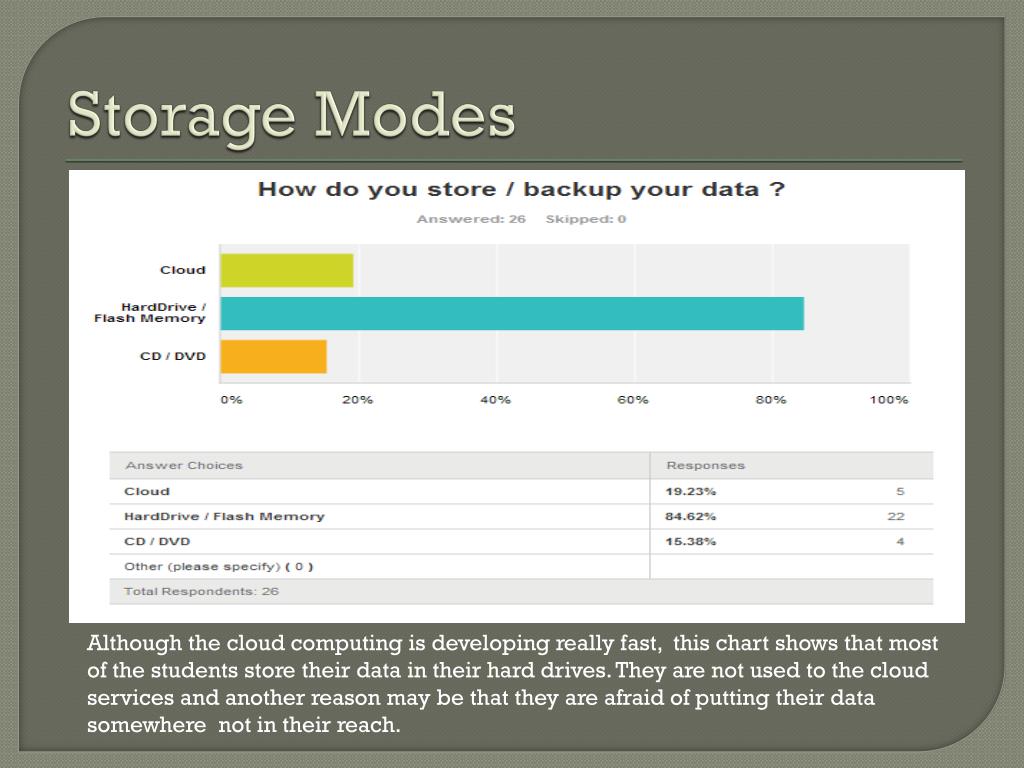This screenshot has width=1024, height=768.
Task: Click the Skipped: 0 label
Action: pos(586,219)
